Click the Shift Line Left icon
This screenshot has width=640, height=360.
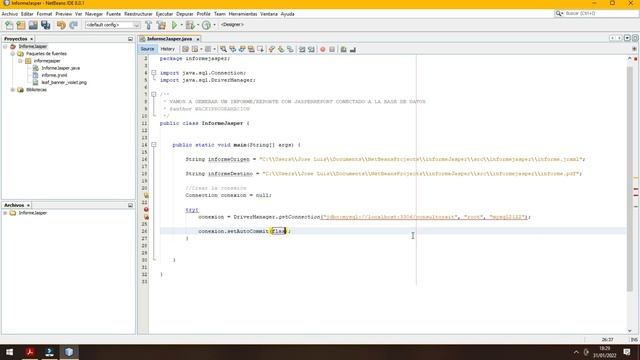[302, 49]
